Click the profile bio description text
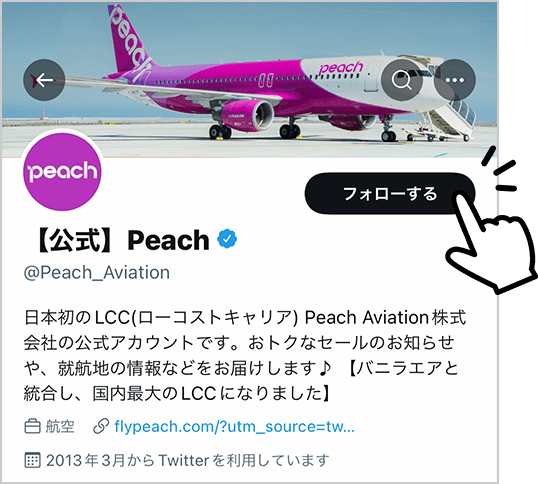 point(245,355)
